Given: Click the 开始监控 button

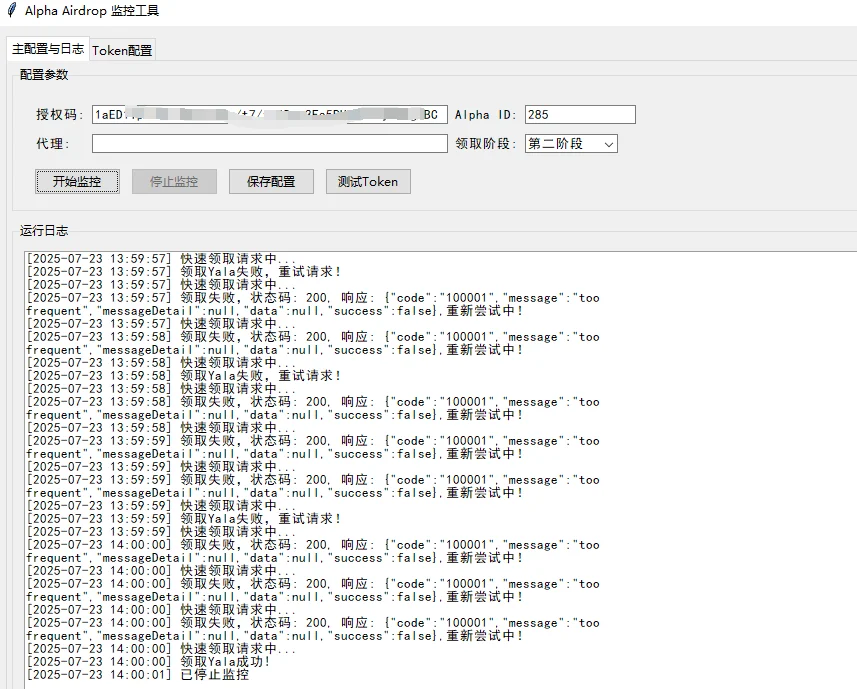Looking at the screenshot, I should [x=76, y=181].
